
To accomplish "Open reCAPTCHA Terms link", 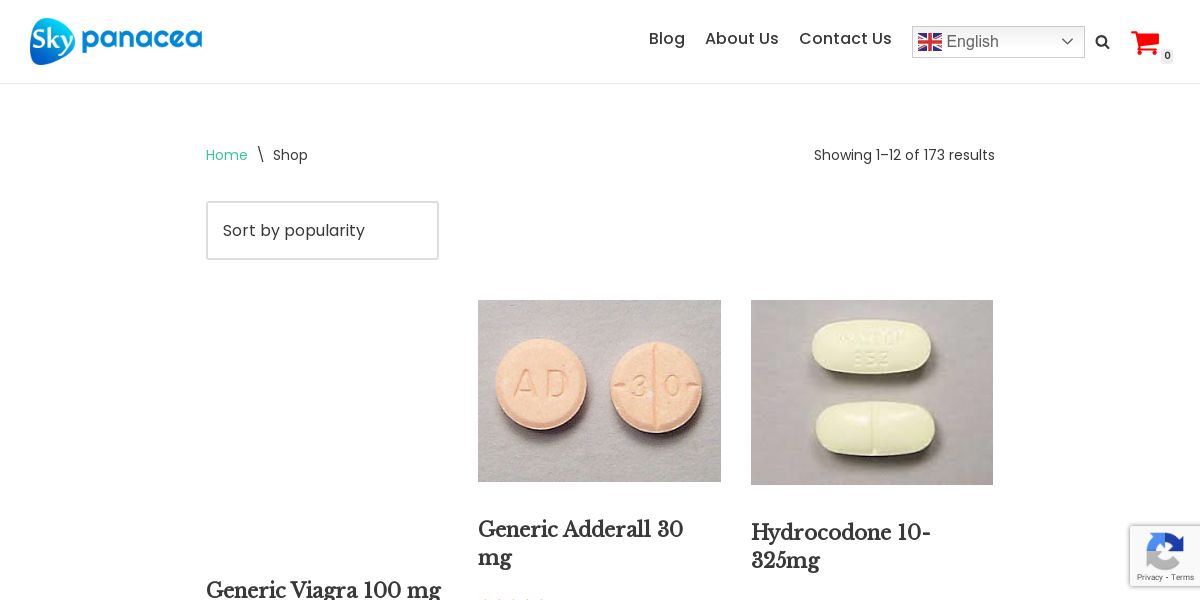I will tap(1183, 577).
